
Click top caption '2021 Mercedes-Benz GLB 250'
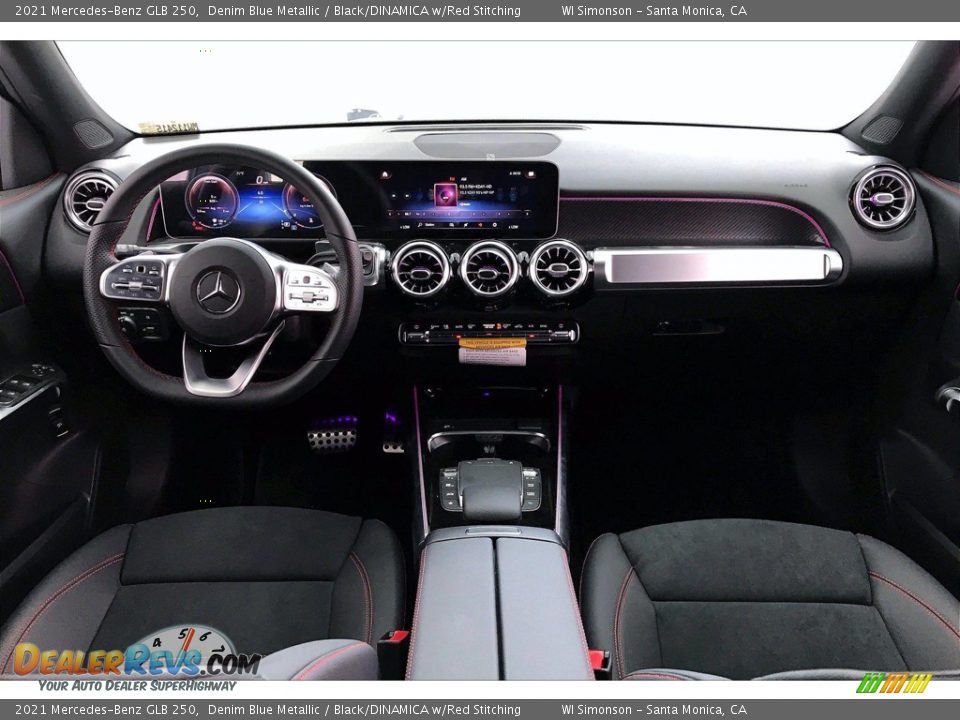click(105, 10)
